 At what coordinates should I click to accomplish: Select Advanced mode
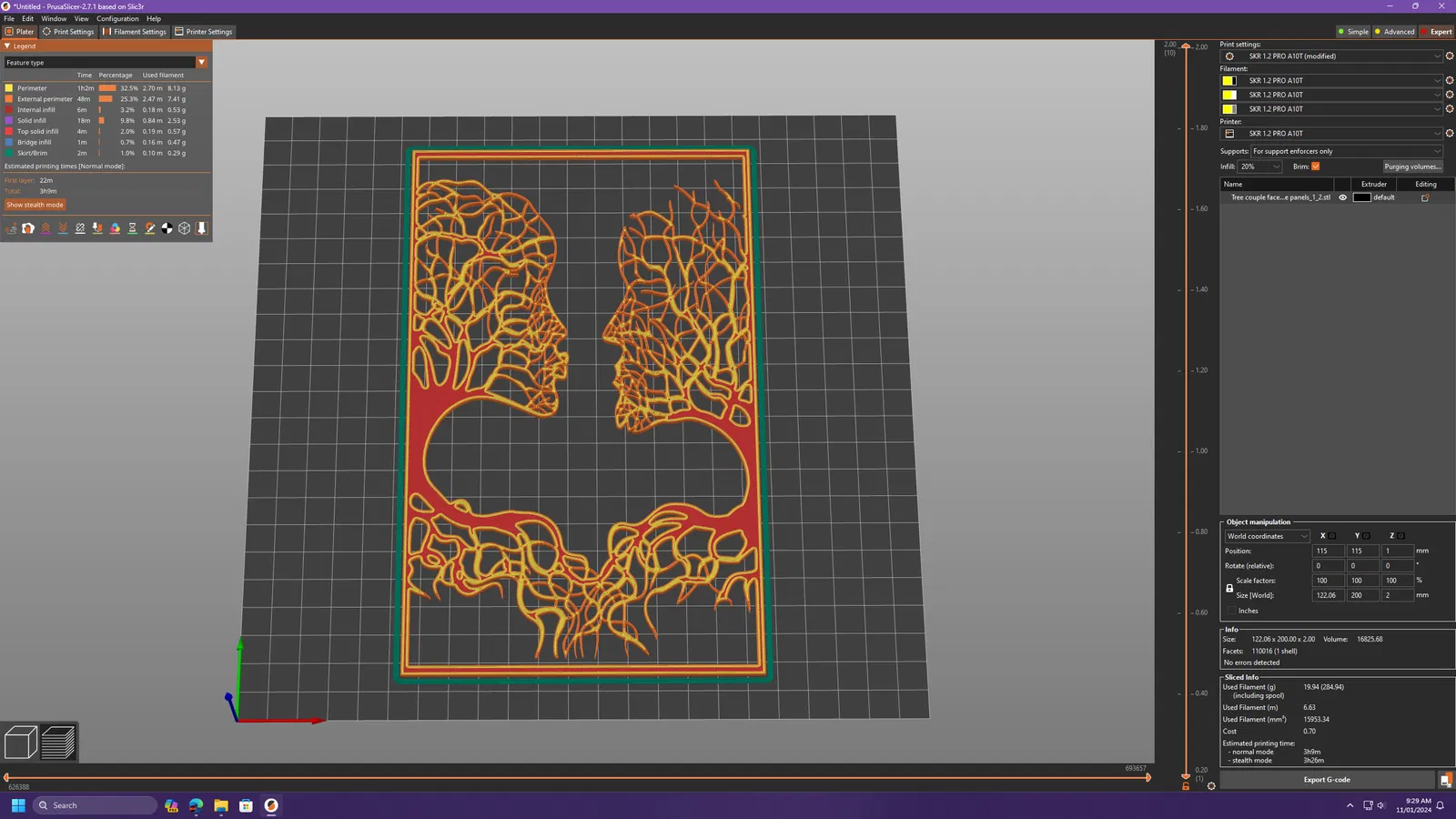tap(1395, 32)
